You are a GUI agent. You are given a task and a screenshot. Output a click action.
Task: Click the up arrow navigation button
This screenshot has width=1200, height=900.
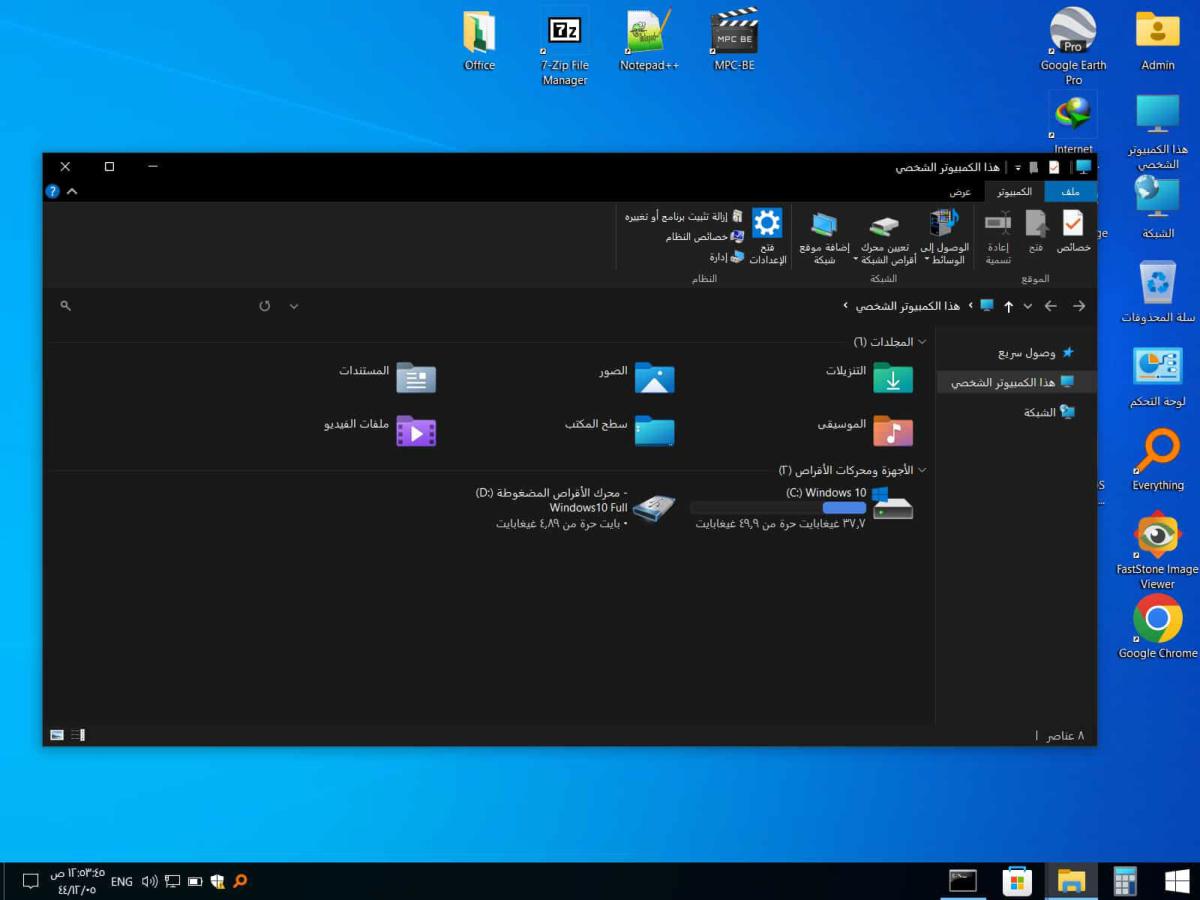tap(1008, 306)
